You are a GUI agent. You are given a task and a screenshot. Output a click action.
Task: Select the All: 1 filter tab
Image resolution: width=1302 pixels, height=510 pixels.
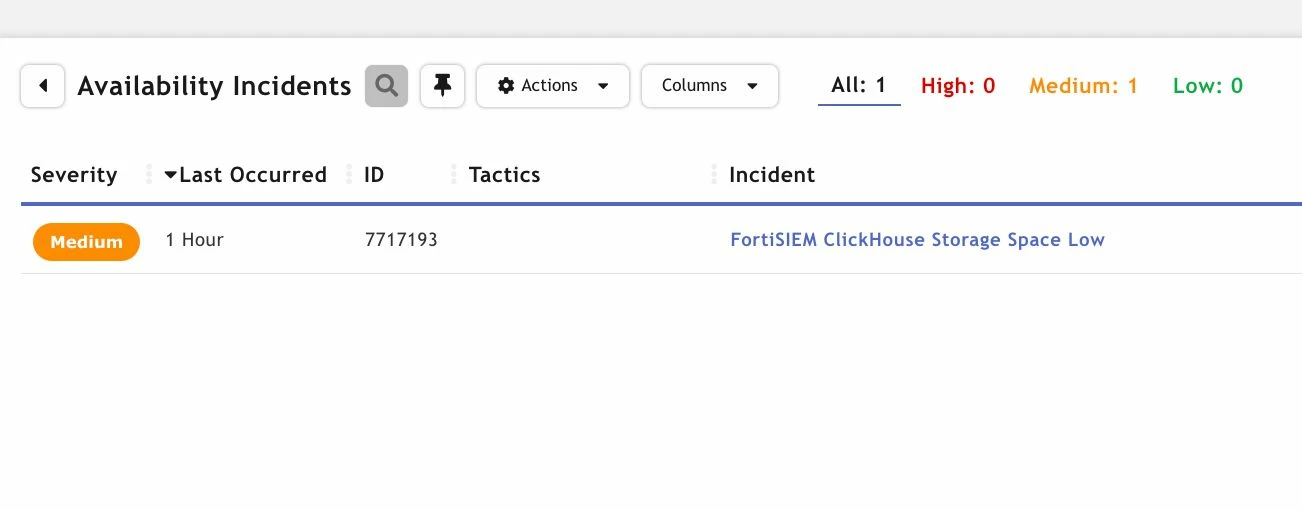click(859, 85)
